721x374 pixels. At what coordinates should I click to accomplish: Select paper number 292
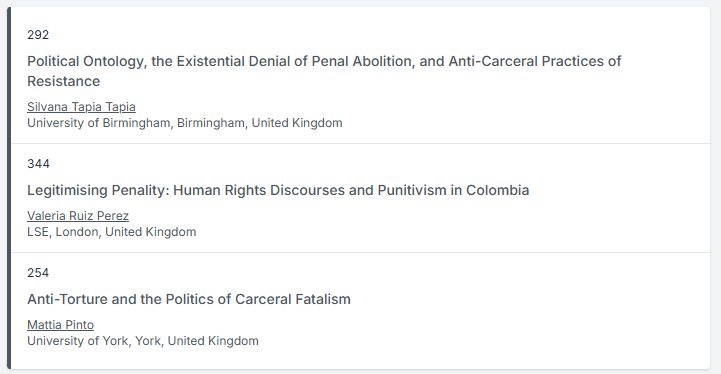tap(38, 35)
